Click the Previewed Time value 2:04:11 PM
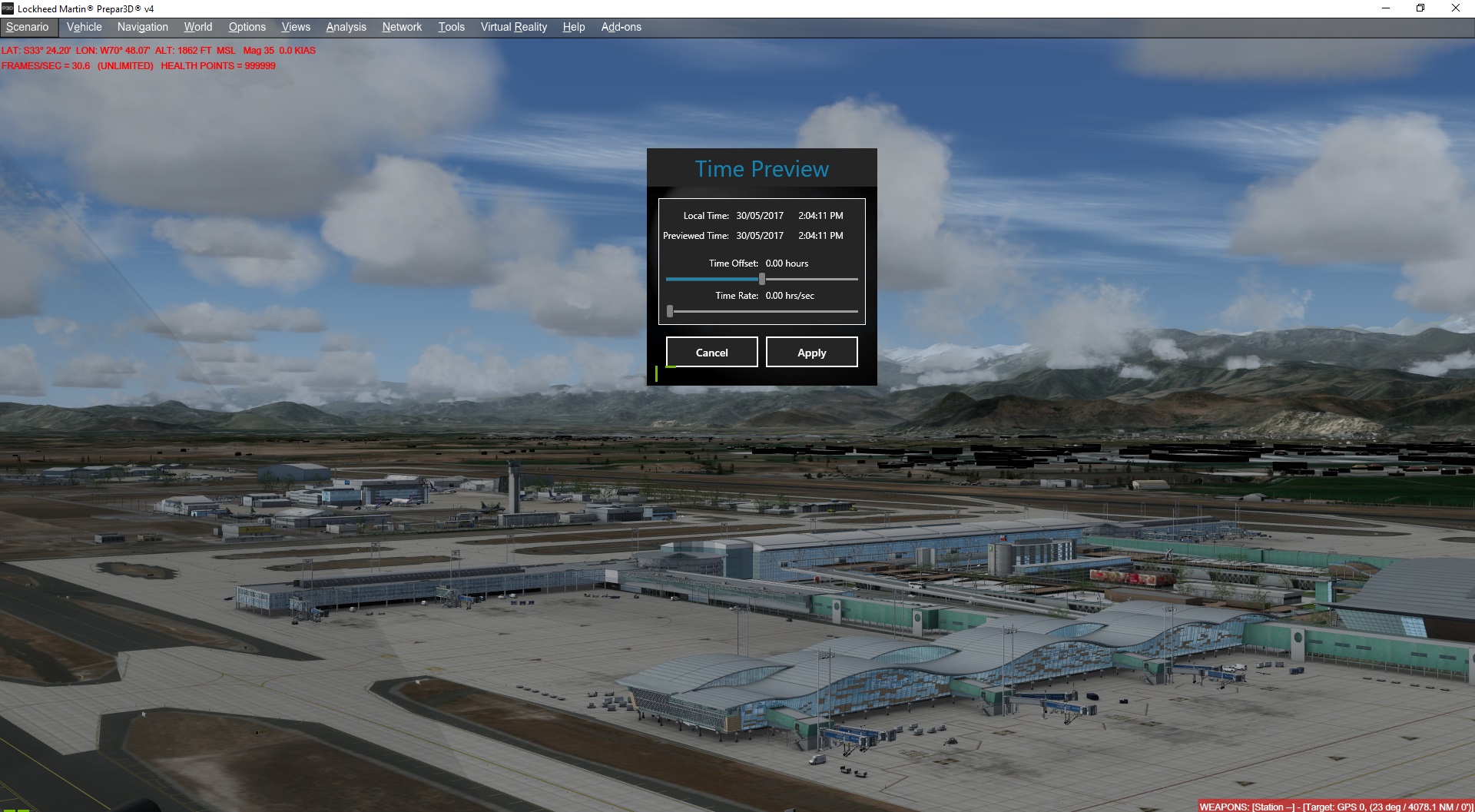The width and height of the screenshot is (1475, 812). tap(820, 236)
